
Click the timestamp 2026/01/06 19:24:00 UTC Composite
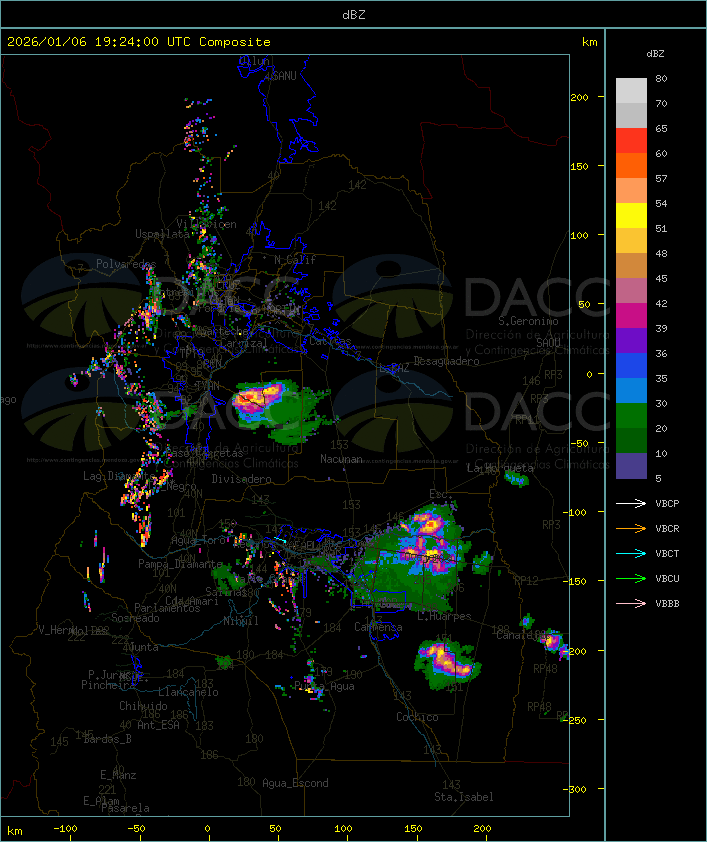pyautogui.click(x=139, y=42)
